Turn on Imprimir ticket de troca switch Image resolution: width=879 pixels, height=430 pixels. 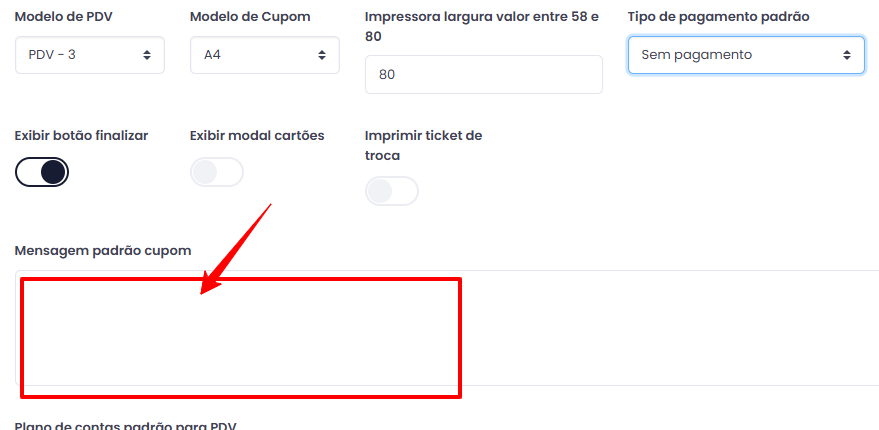(x=392, y=191)
